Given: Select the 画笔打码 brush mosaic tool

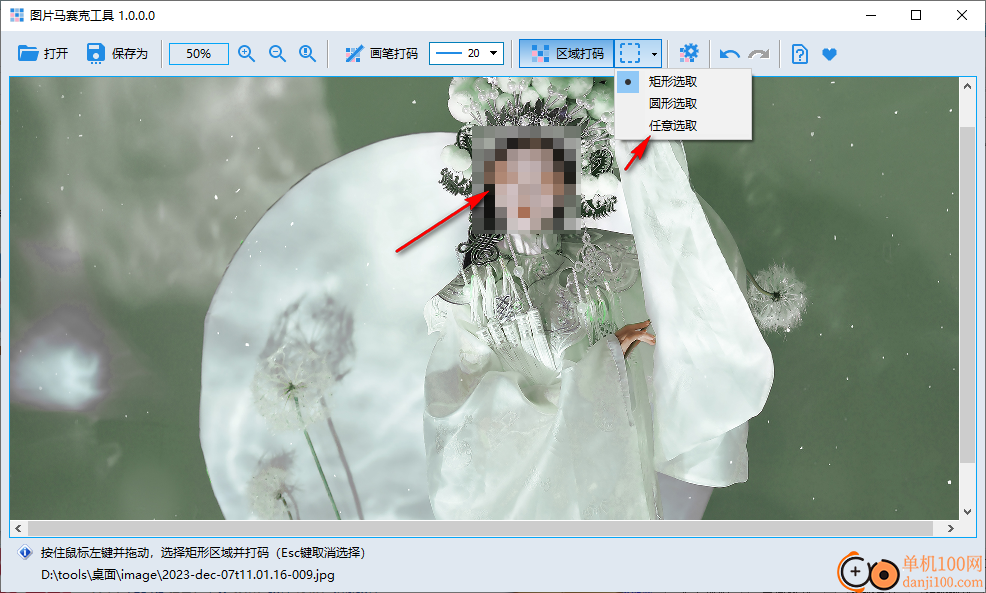Looking at the screenshot, I should 381,53.
